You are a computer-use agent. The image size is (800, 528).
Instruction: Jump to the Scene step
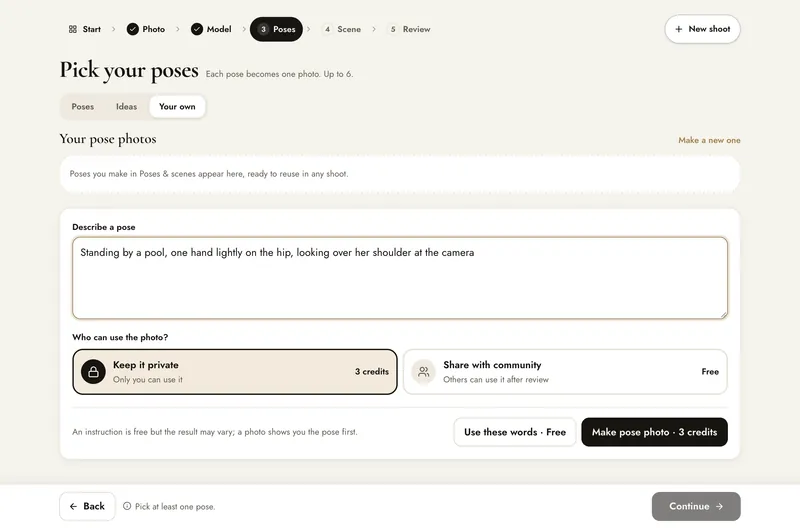pyautogui.click(x=342, y=29)
